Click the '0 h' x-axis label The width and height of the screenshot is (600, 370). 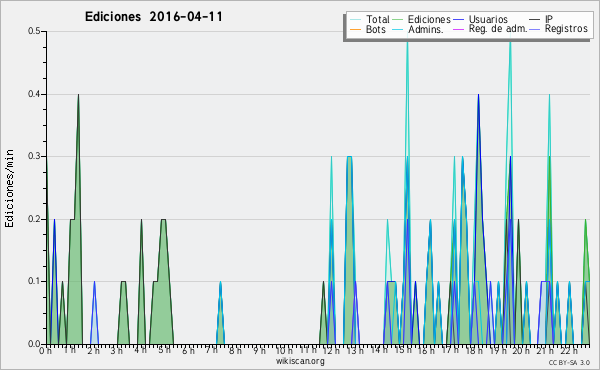pyautogui.click(x=45, y=351)
